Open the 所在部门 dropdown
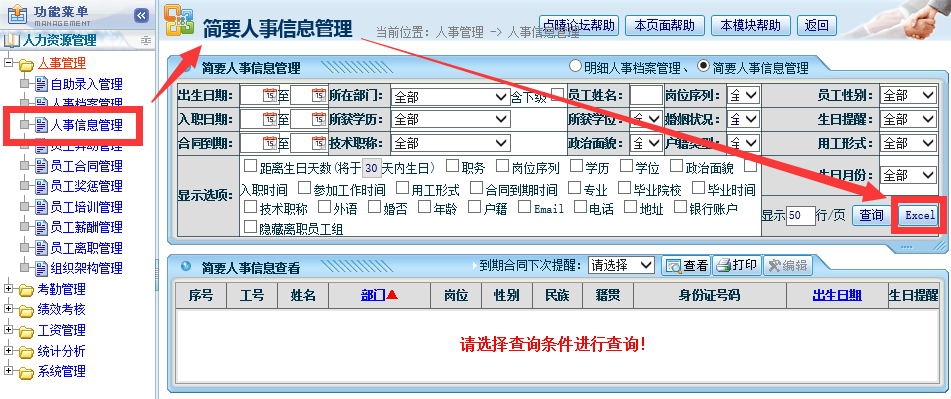The width and height of the screenshot is (951, 399). pyautogui.click(x=450, y=96)
